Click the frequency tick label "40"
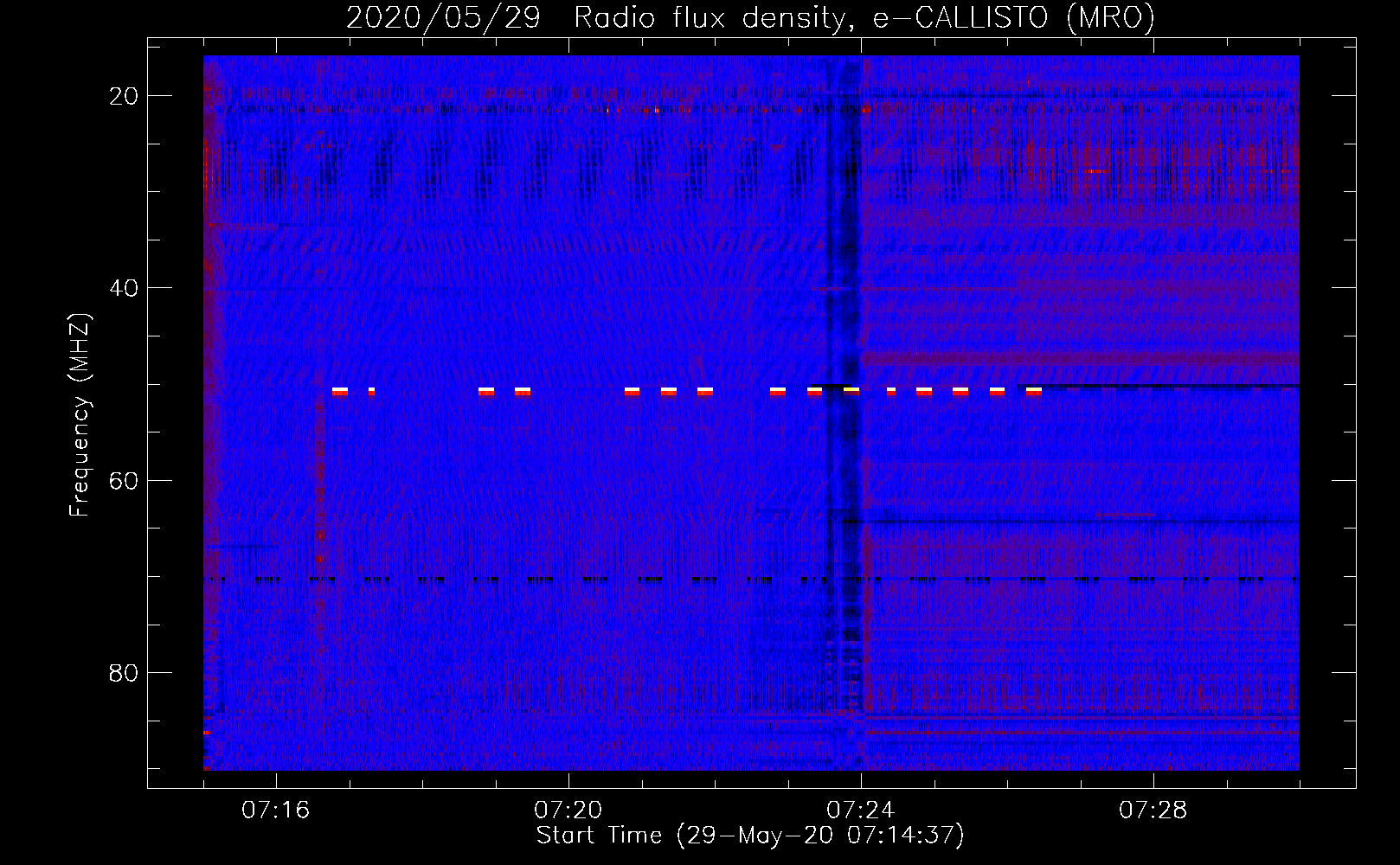Image resolution: width=1400 pixels, height=865 pixels. point(124,288)
